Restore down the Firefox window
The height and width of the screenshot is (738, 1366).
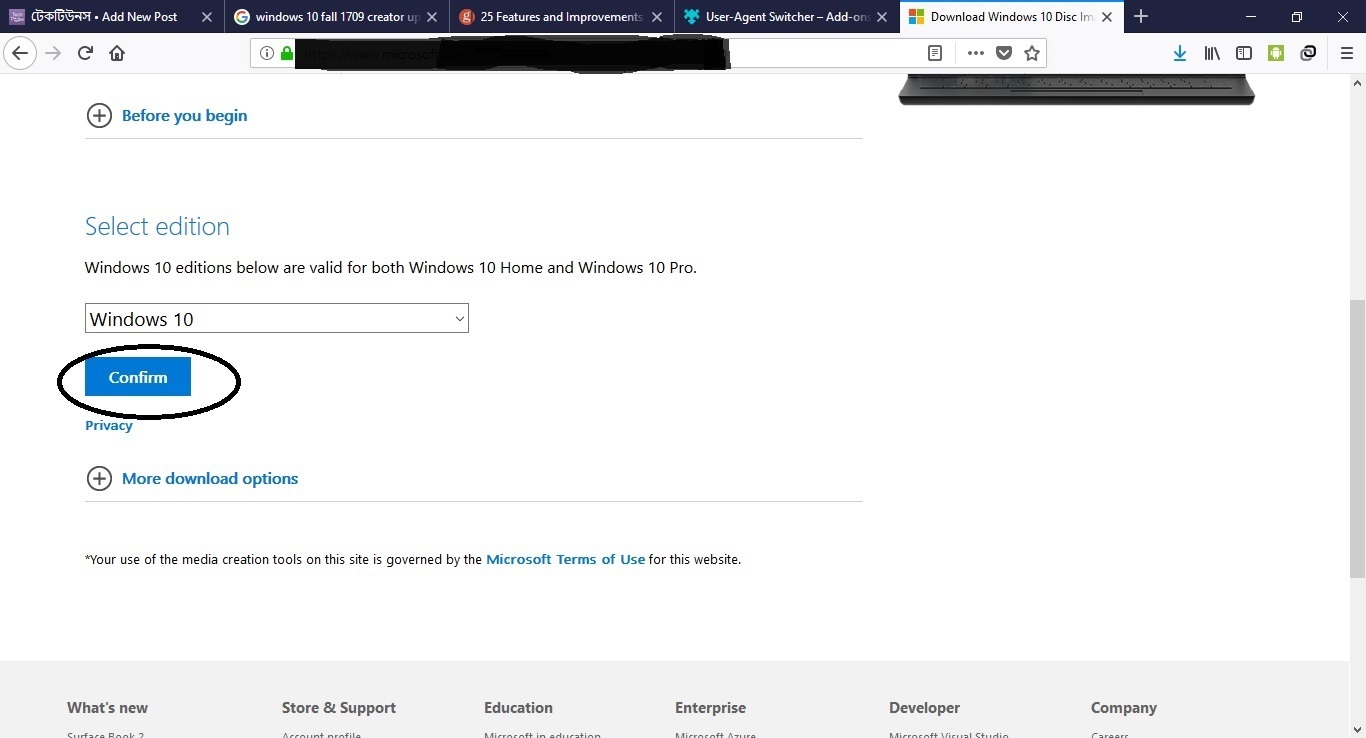[x=1296, y=16]
